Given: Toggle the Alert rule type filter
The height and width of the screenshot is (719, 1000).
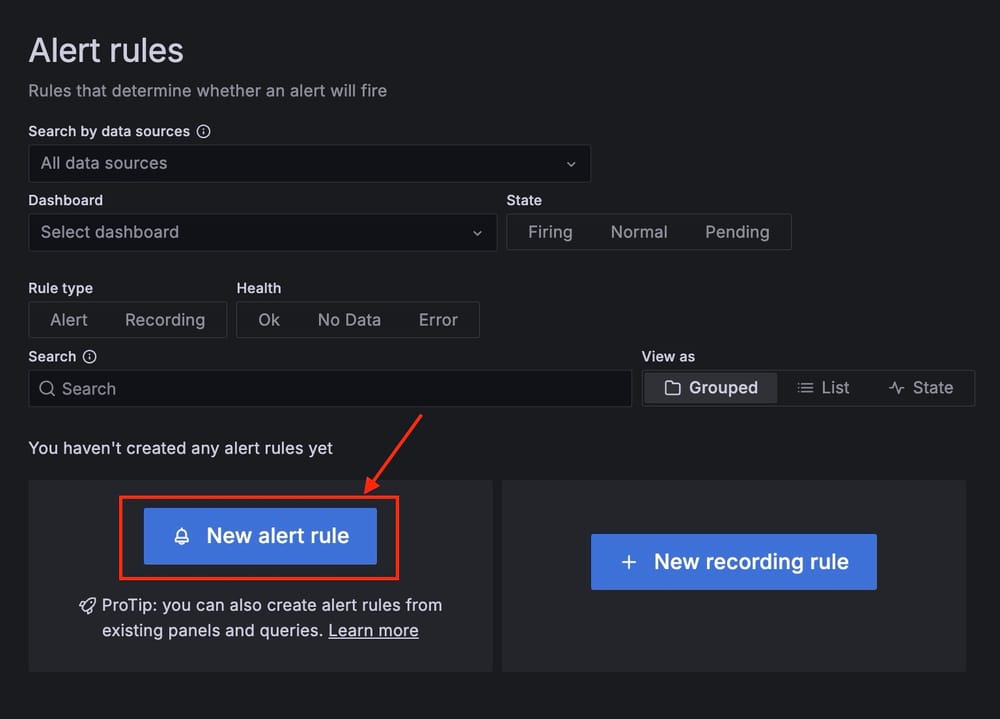Looking at the screenshot, I should pyautogui.click(x=67, y=319).
